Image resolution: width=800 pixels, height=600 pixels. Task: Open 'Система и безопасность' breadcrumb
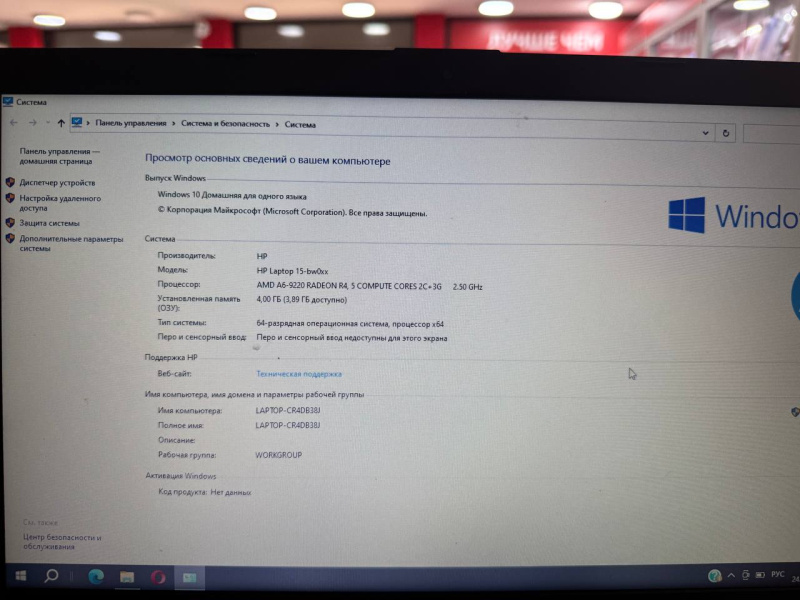226,123
